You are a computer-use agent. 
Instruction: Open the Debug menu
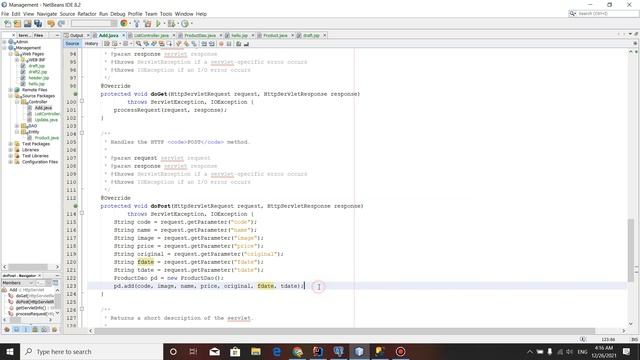pos(118,14)
